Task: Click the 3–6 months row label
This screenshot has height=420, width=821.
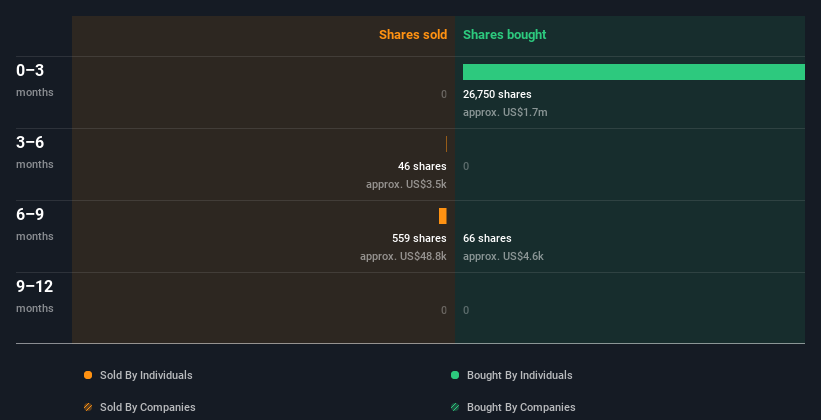Action: click(35, 152)
